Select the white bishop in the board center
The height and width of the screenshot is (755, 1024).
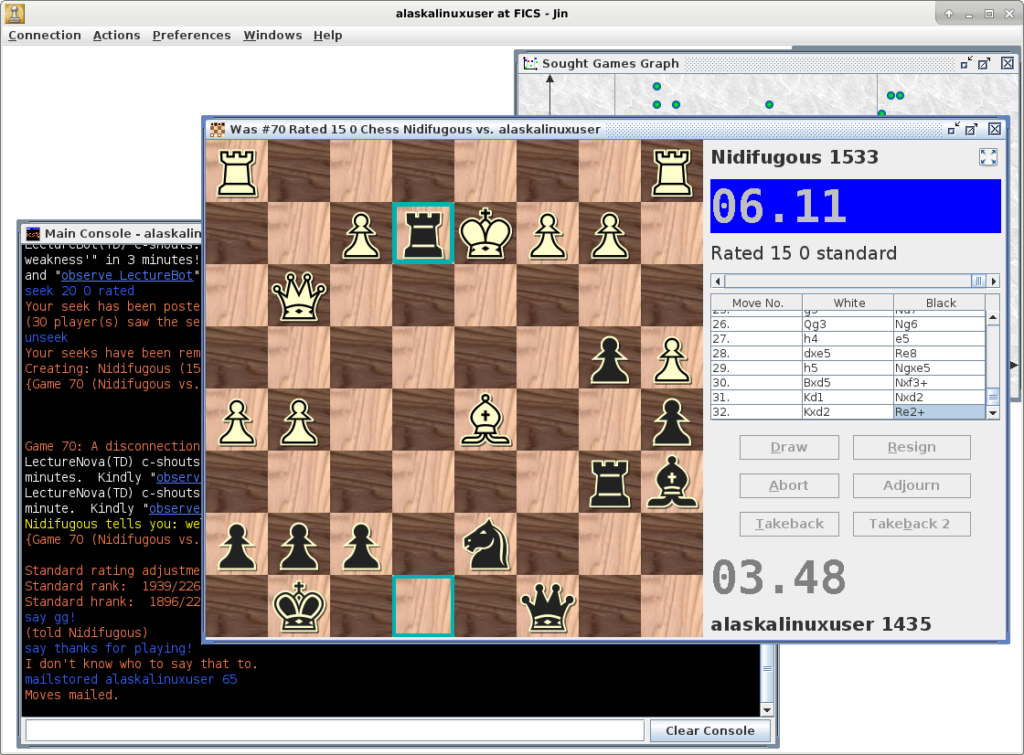tap(485, 420)
